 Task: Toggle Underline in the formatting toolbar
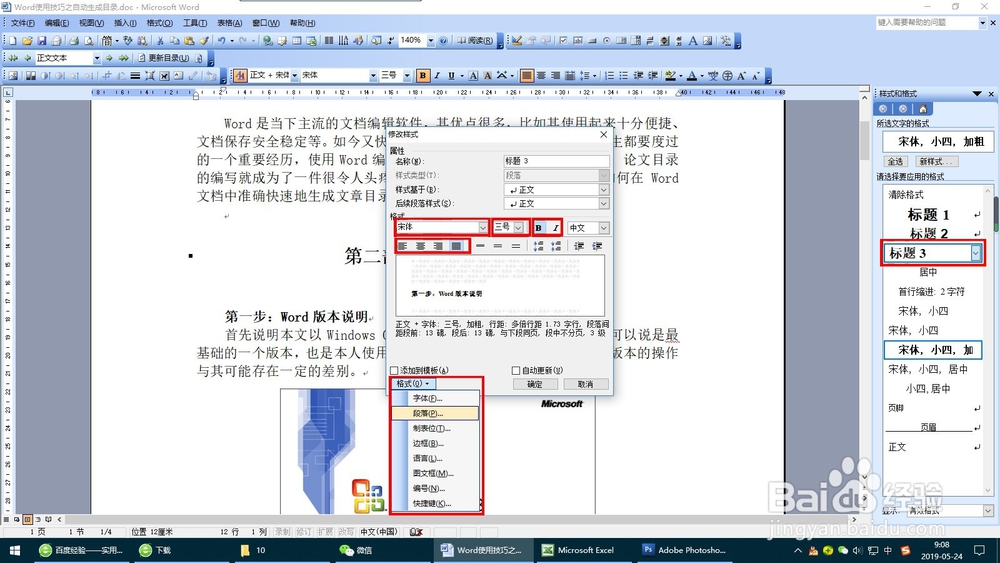[452, 75]
